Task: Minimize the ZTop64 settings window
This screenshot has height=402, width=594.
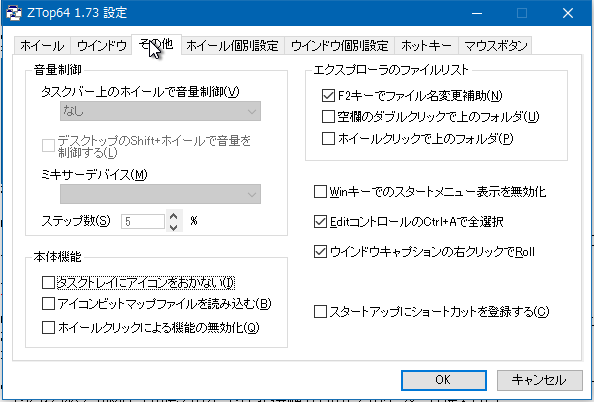Action: [477, 13]
